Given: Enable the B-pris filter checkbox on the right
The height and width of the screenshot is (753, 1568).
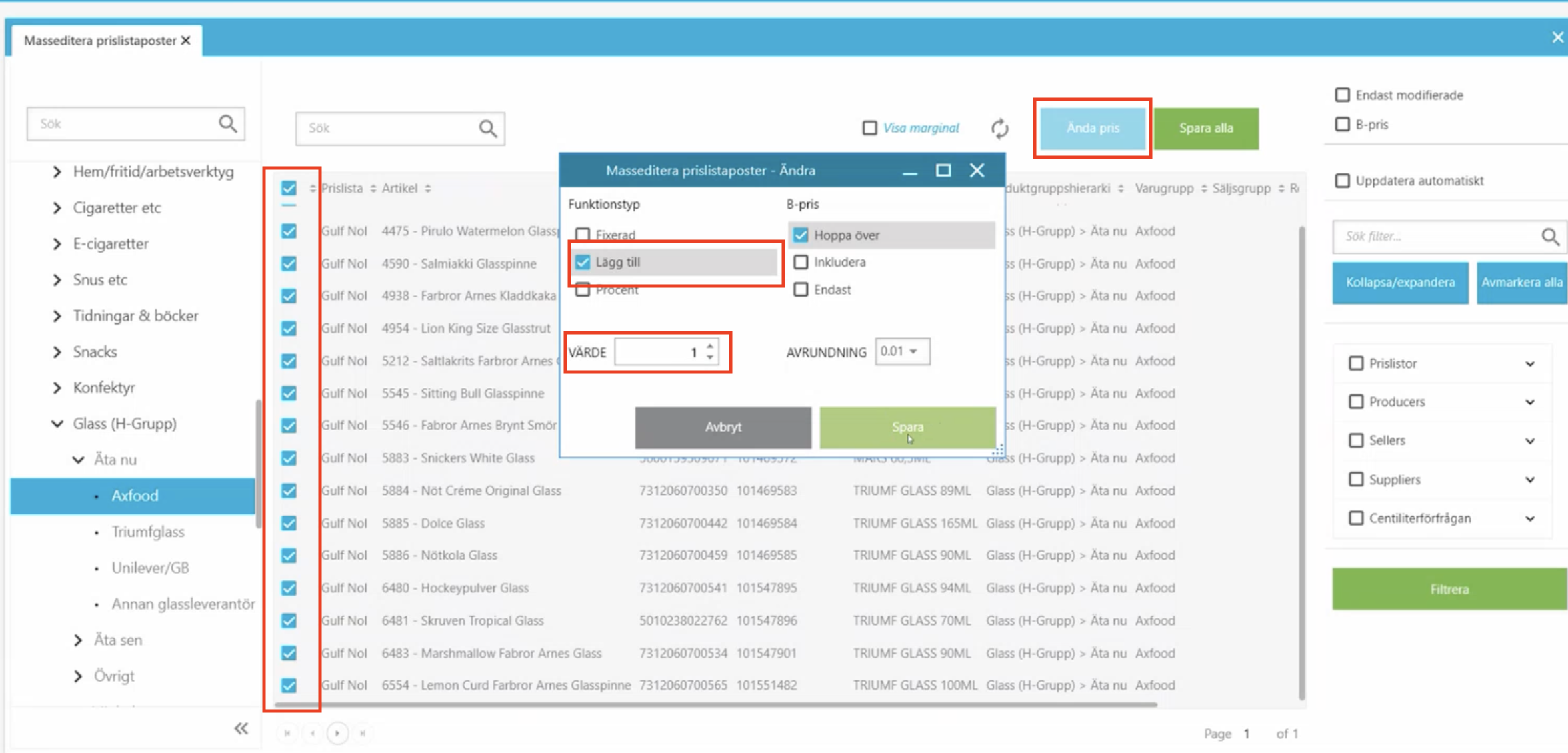Looking at the screenshot, I should [1342, 125].
